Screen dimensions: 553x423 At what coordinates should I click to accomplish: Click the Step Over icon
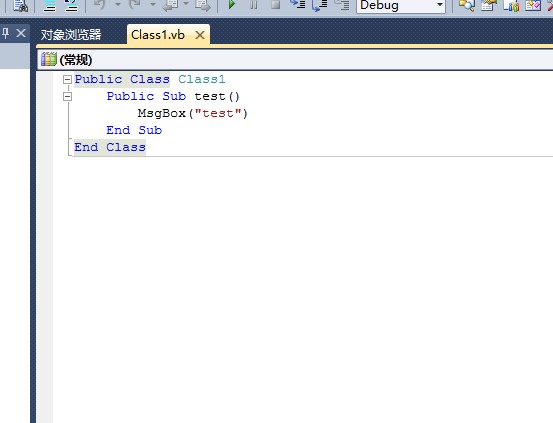tap(320, 5)
